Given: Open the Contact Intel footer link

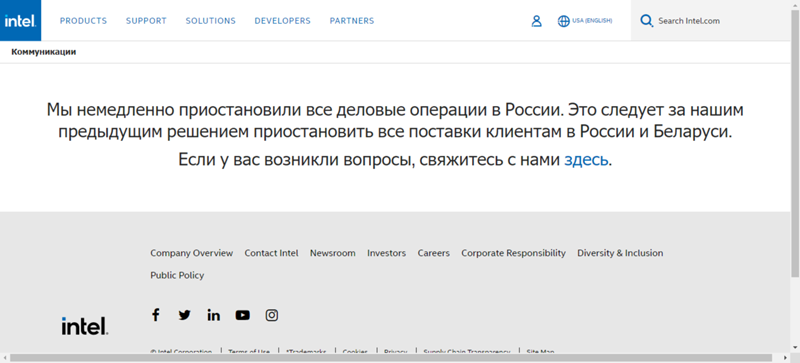Looking at the screenshot, I should click(x=271, y=253).
